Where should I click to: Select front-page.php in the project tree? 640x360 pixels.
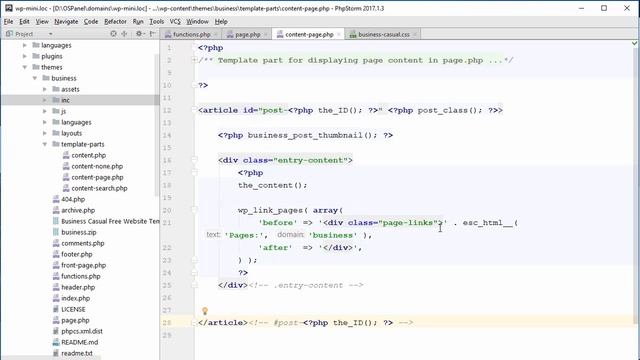click(x=83, y=266)
